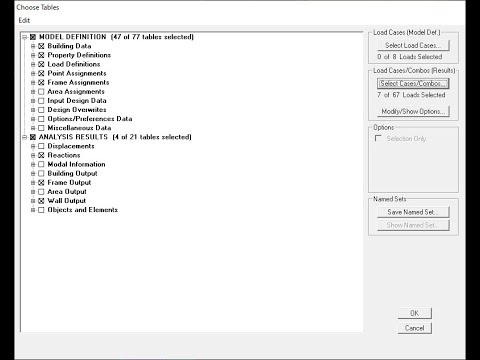Image resolution: width=480 pixels, height=360 pixels.
Task: Expand the Modal Information node
Action: (x=33, y=164)
